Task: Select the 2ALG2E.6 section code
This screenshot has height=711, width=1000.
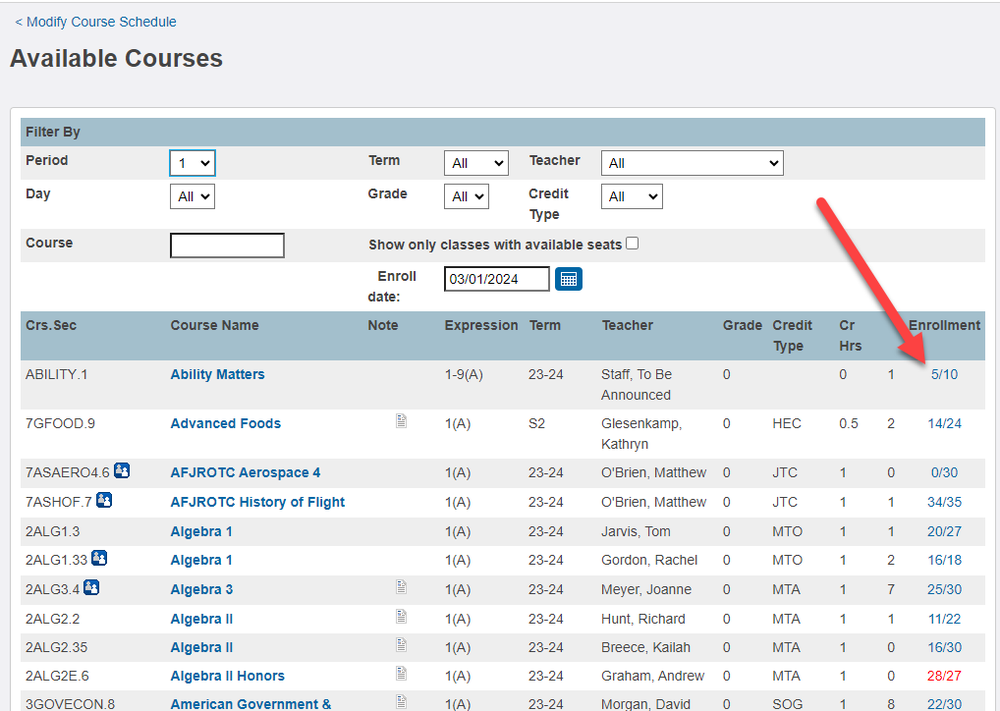Action: click(x=57, y=676)
